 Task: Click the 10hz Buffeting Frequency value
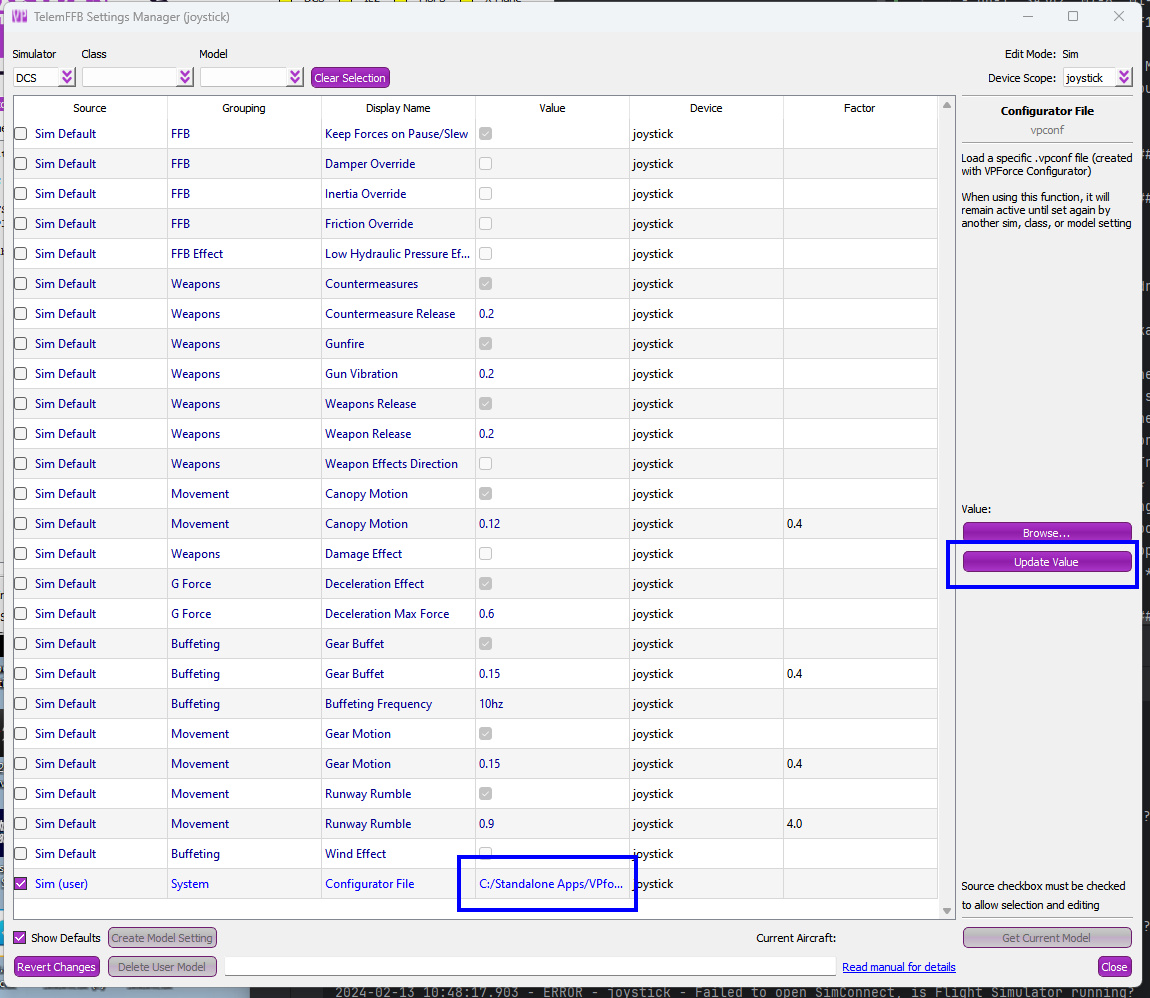491,703
